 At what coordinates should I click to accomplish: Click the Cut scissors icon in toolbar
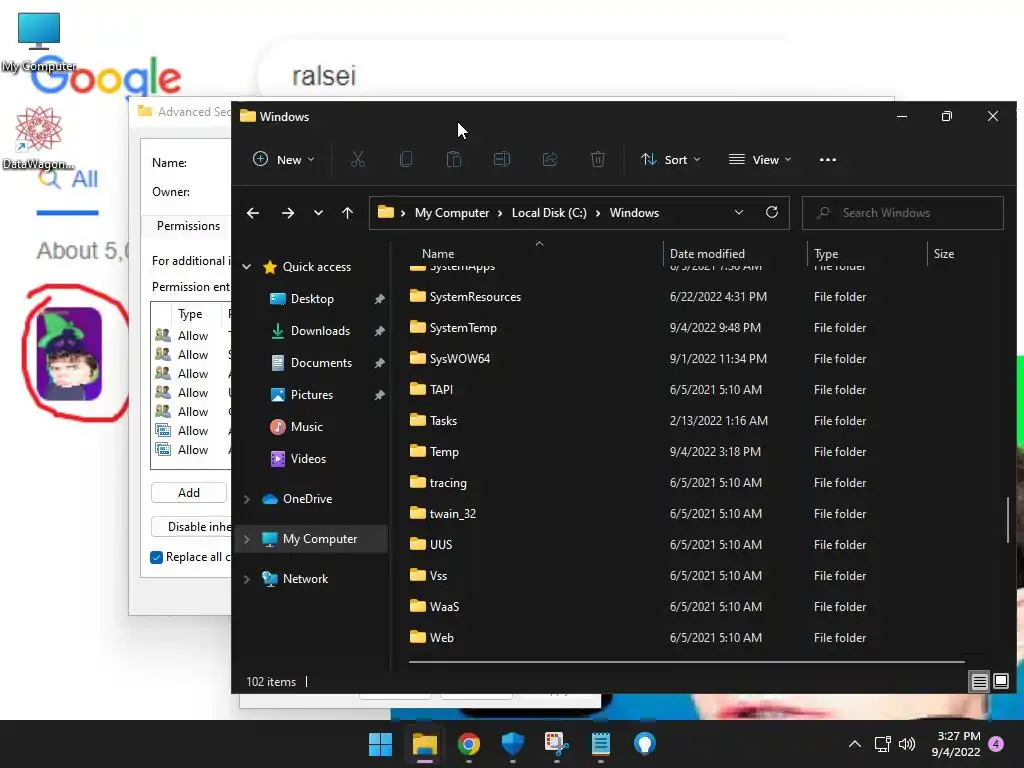(357, 159)
